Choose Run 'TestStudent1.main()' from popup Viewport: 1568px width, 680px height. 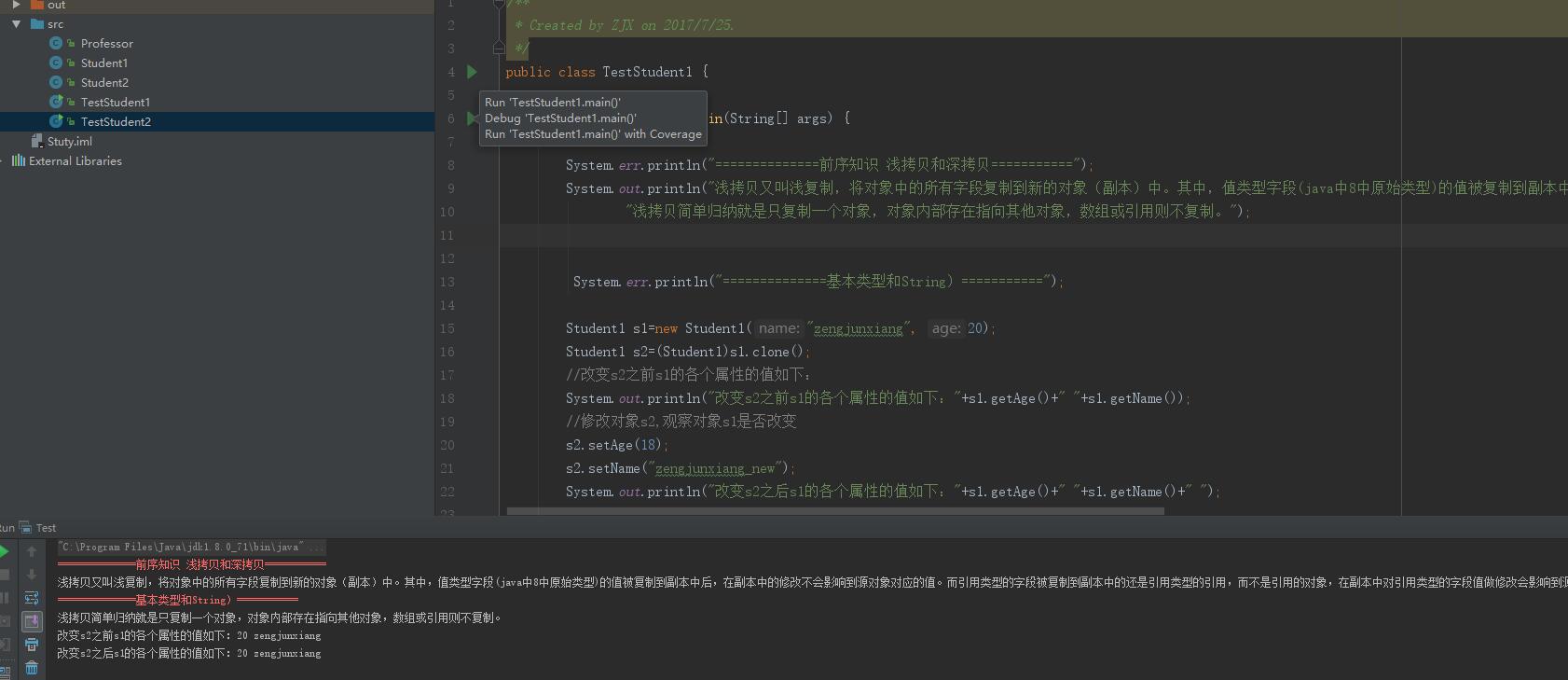pyautogui.click(x=553, y=103)
